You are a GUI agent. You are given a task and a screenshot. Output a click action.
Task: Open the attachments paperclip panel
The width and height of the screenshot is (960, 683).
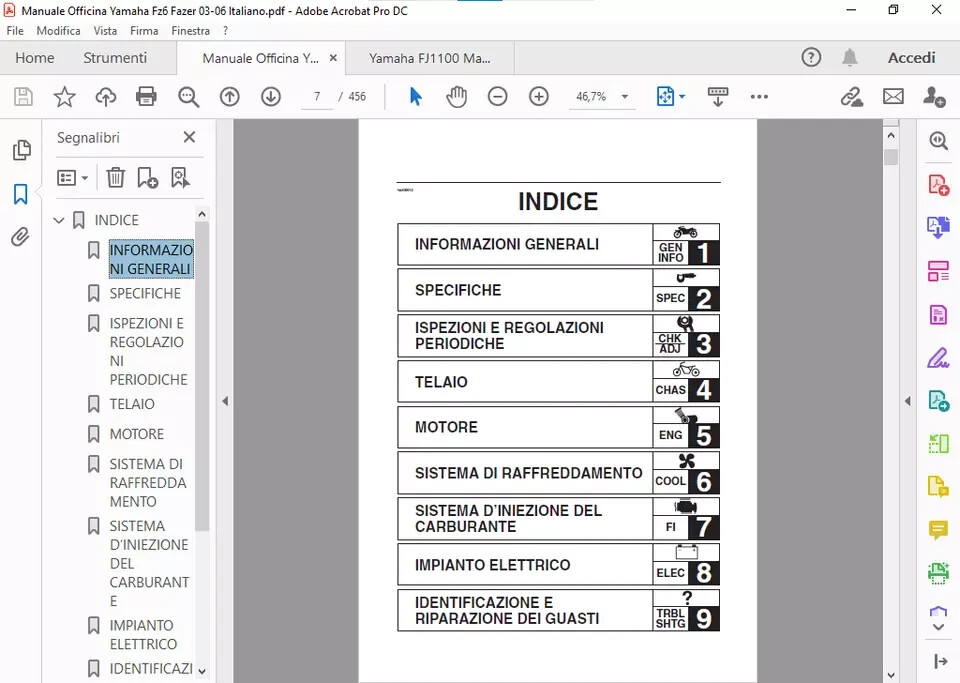20,237
